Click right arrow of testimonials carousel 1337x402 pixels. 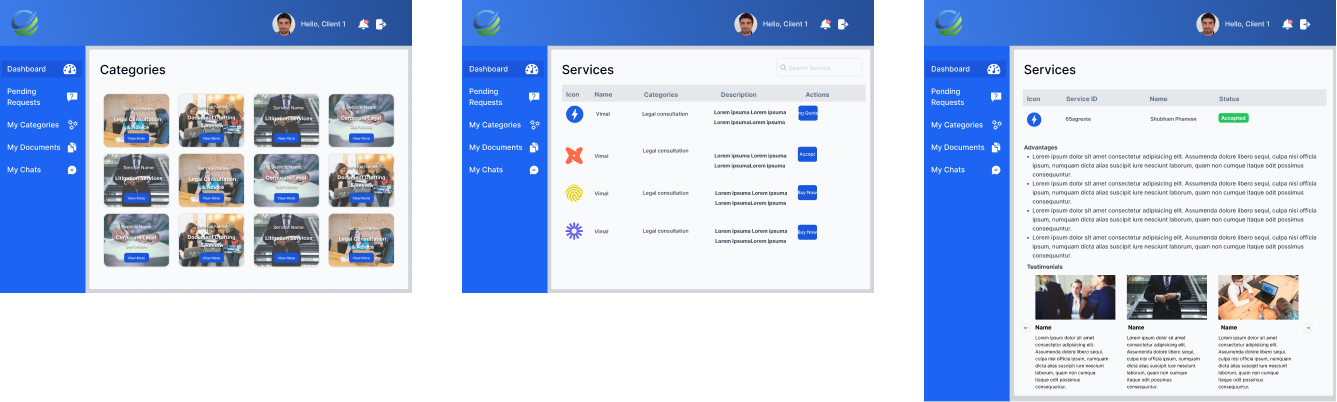[1309, 327]
